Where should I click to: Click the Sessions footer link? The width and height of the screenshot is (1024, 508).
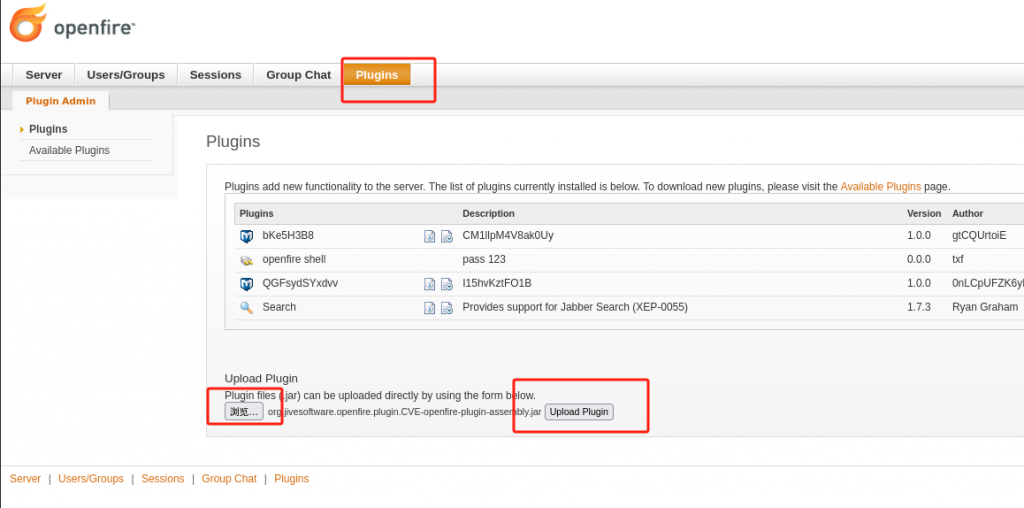pyautogui.click(x=163, y=479)
